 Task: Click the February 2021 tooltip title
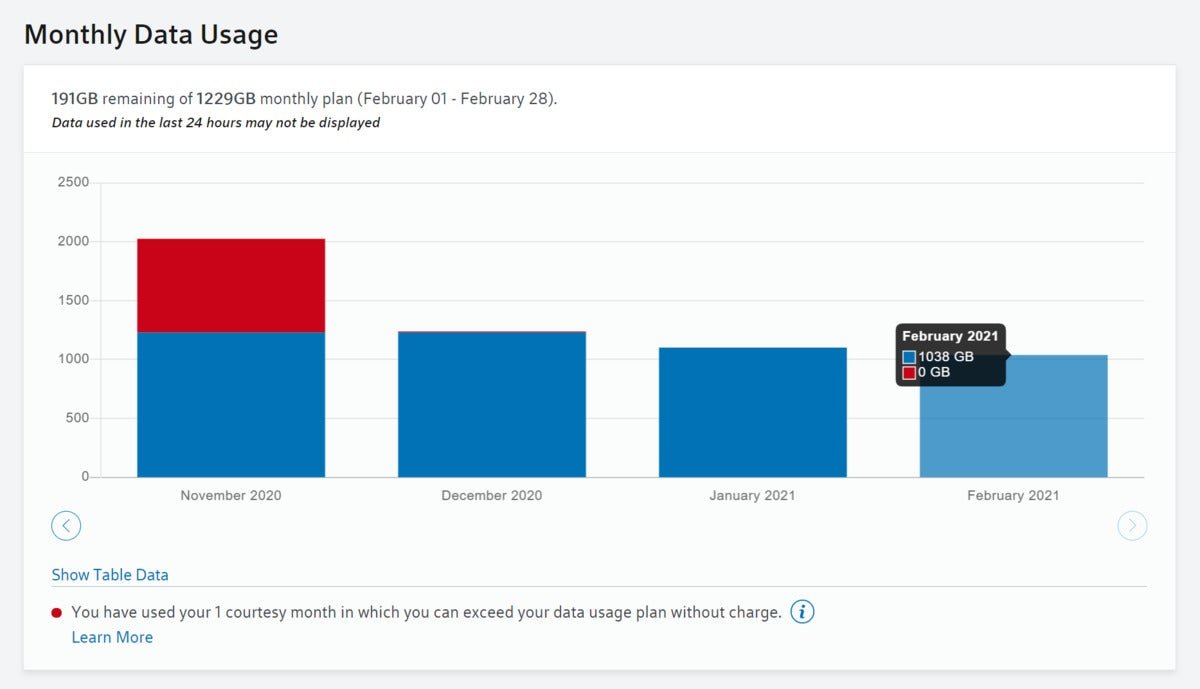(x=950, y=336)
